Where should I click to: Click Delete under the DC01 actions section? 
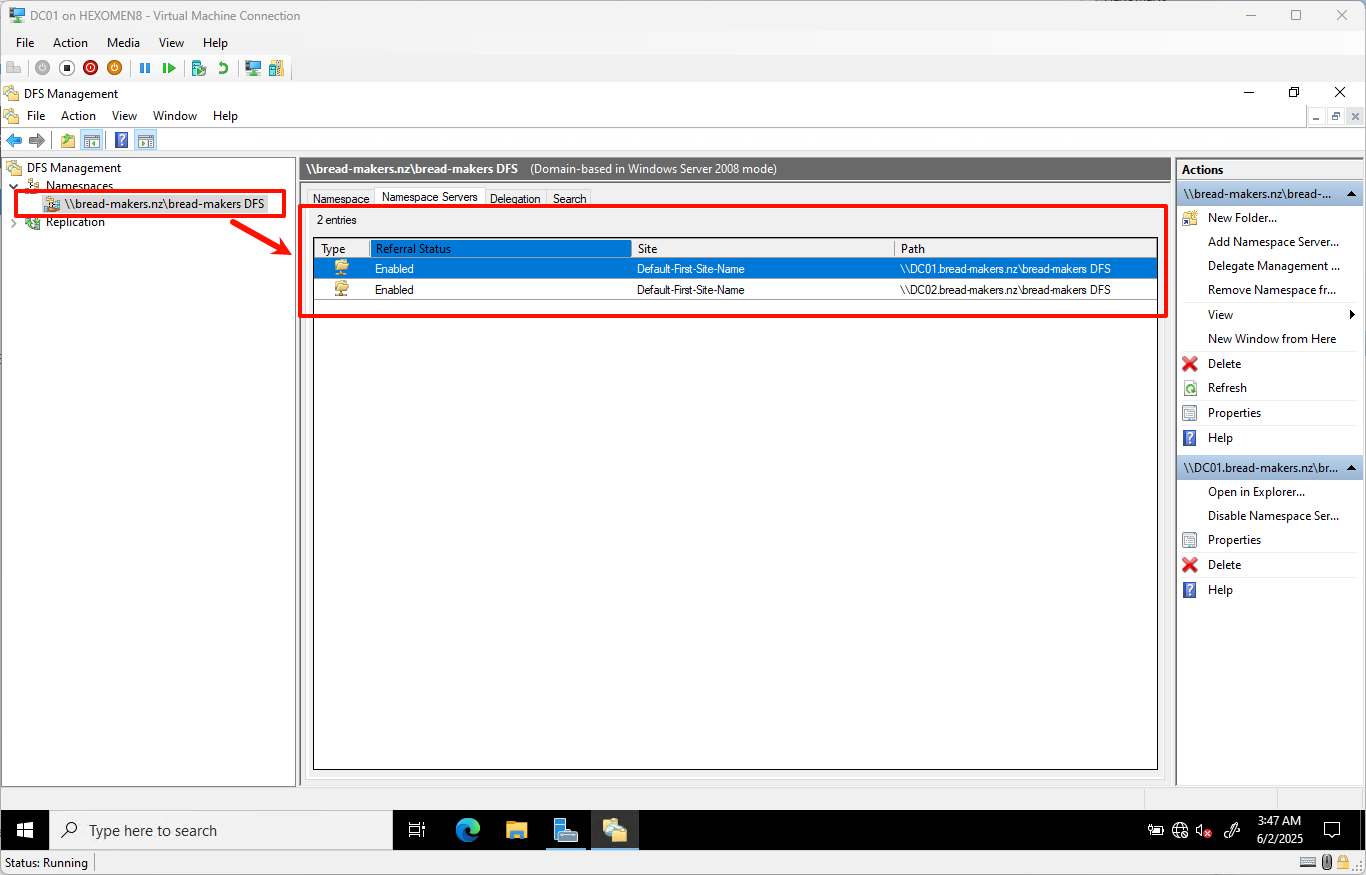[1224, 565]
